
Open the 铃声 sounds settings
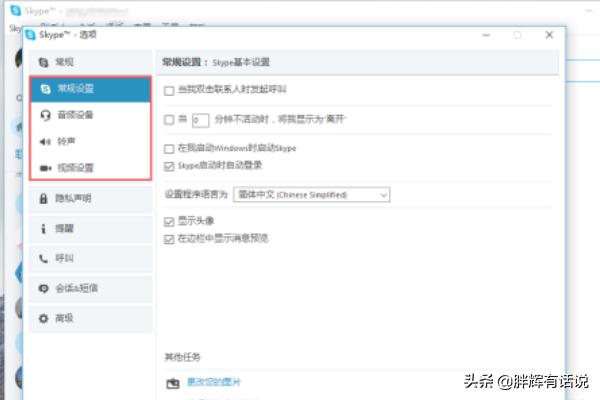coord(91,142)
